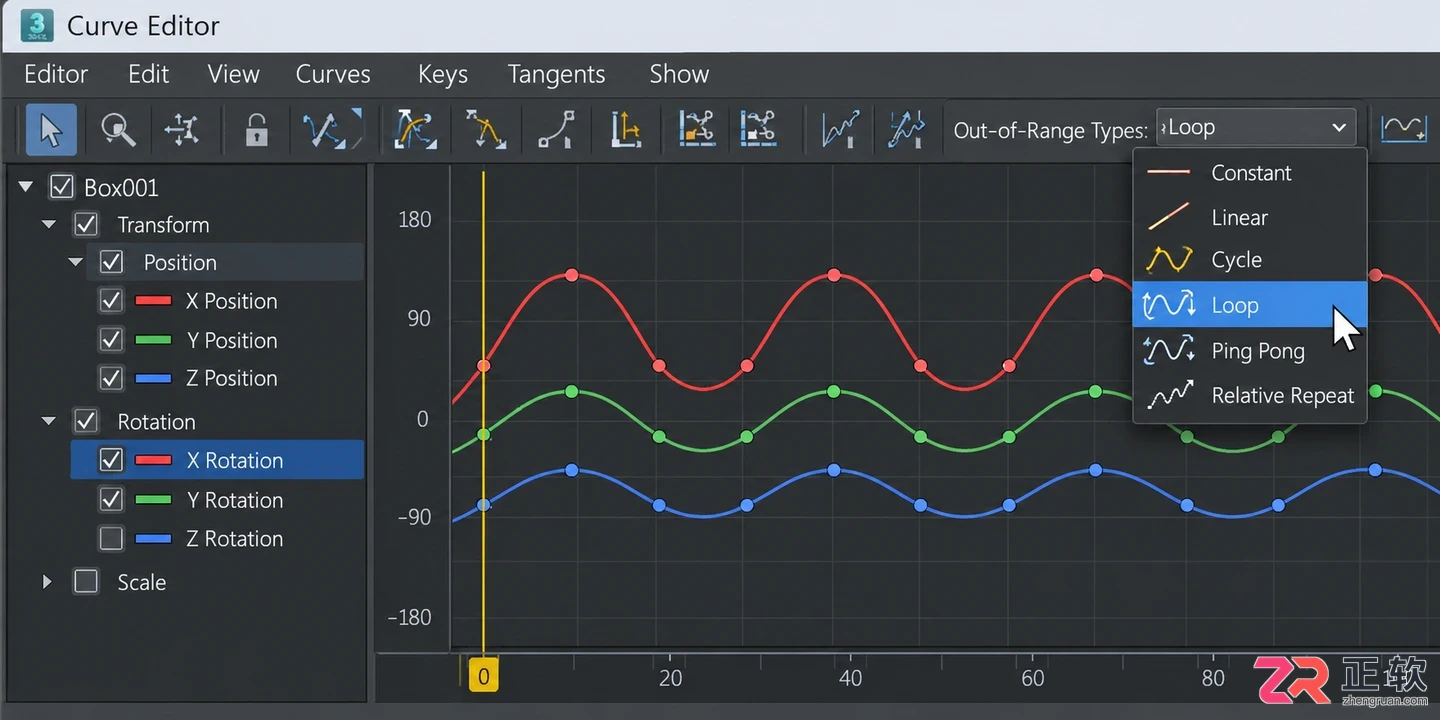Image resolution: width=1440 pixels, height=720 pixels.
Task: Click the key-node icon with white square
Action: click(x=759, y=129)
